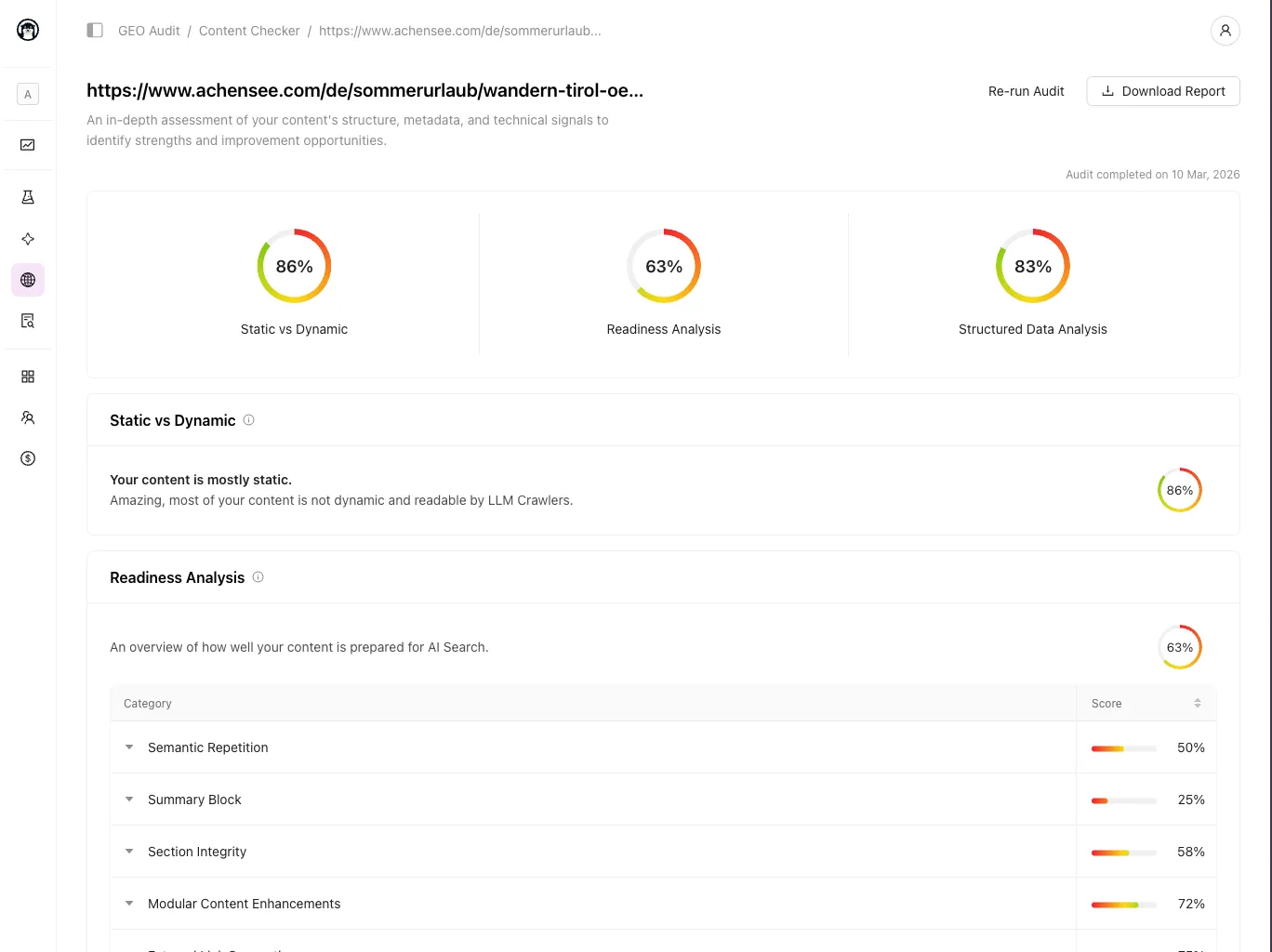Open the users sidebar icon
This screenshot has height=952, width=1272.
pyautogui.click(x=28, y=417)
